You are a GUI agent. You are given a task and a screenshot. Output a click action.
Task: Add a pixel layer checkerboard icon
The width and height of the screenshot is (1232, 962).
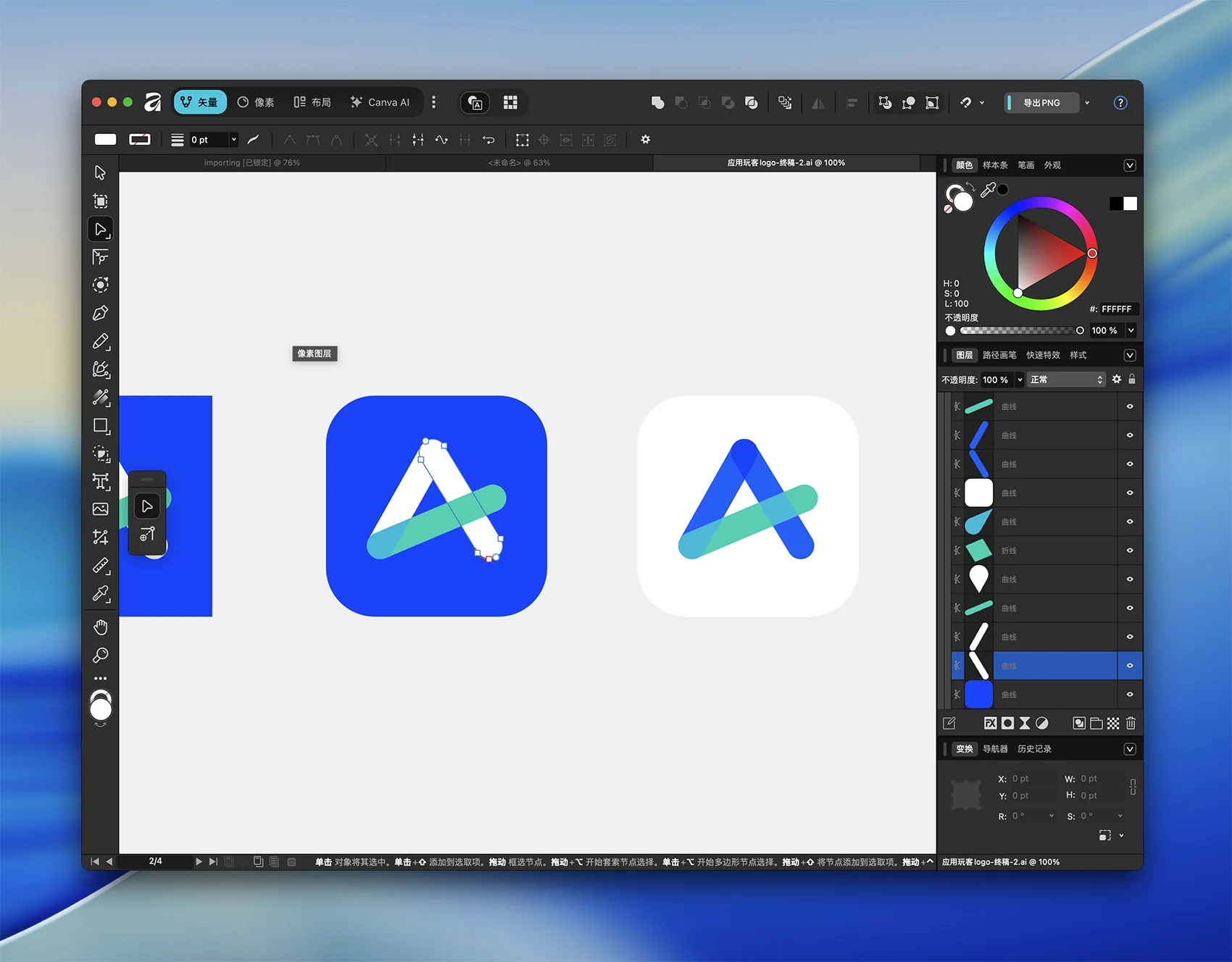[x=1113, y=723]
